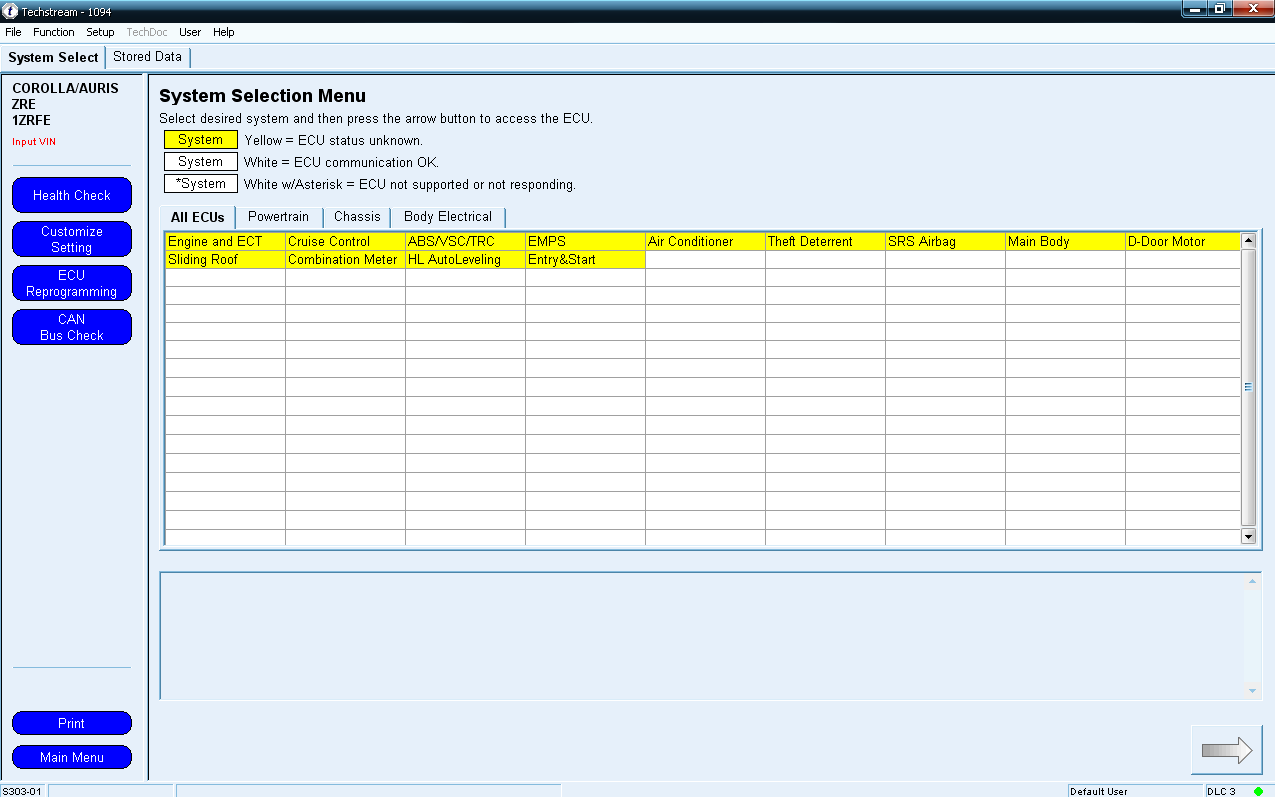Start ECU Reprogramming
The width and height of the screenshot is (1275, 797).
72,283
